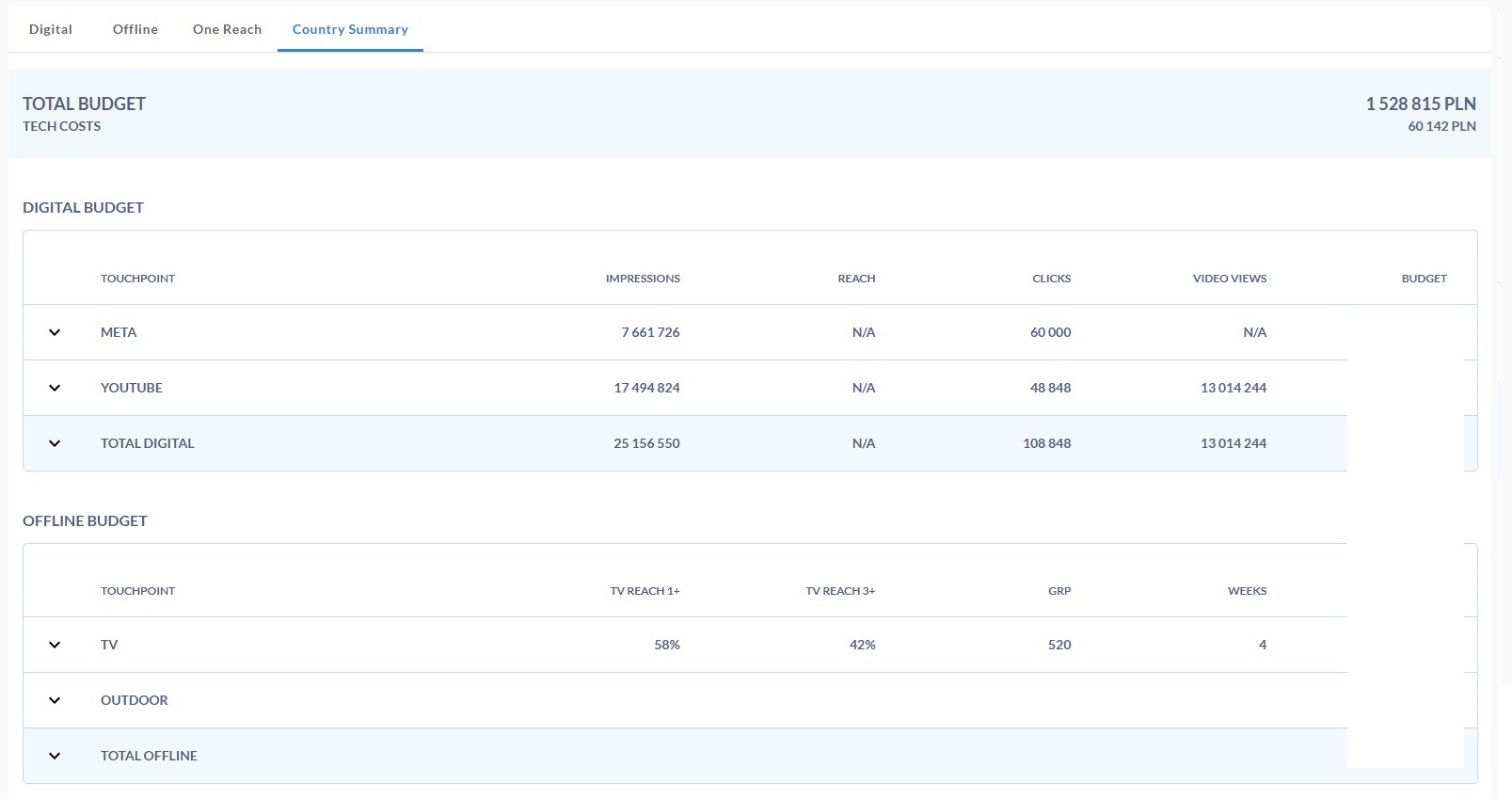The height and width of the screenshot is (799, 1512).
Task: Expand the TOTAL OFFLINE row chevron
Action: [x=55, y=756]
